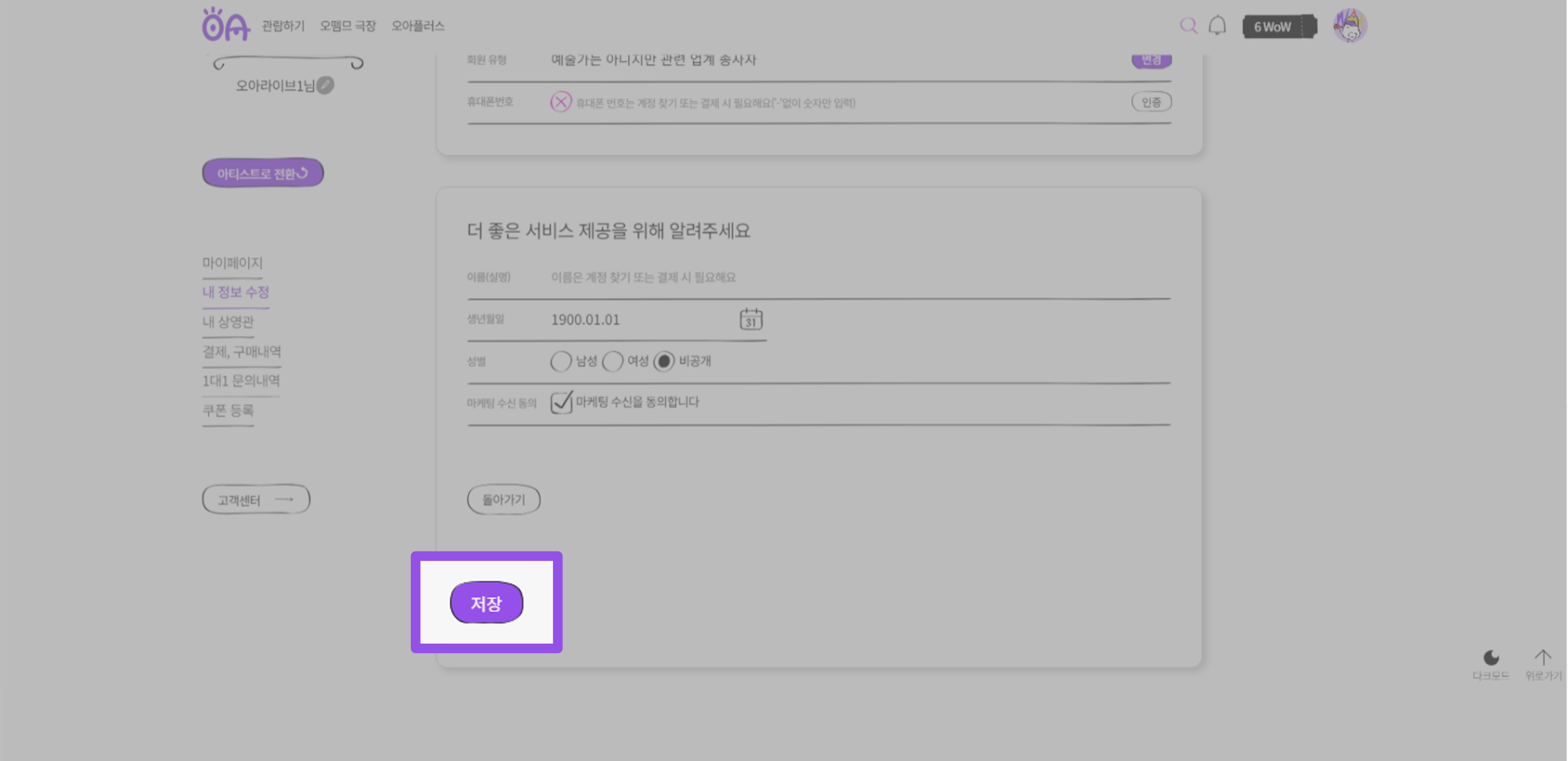
Task: Click the real name input field
Action: pyautogui.click(x=860, y=277)
